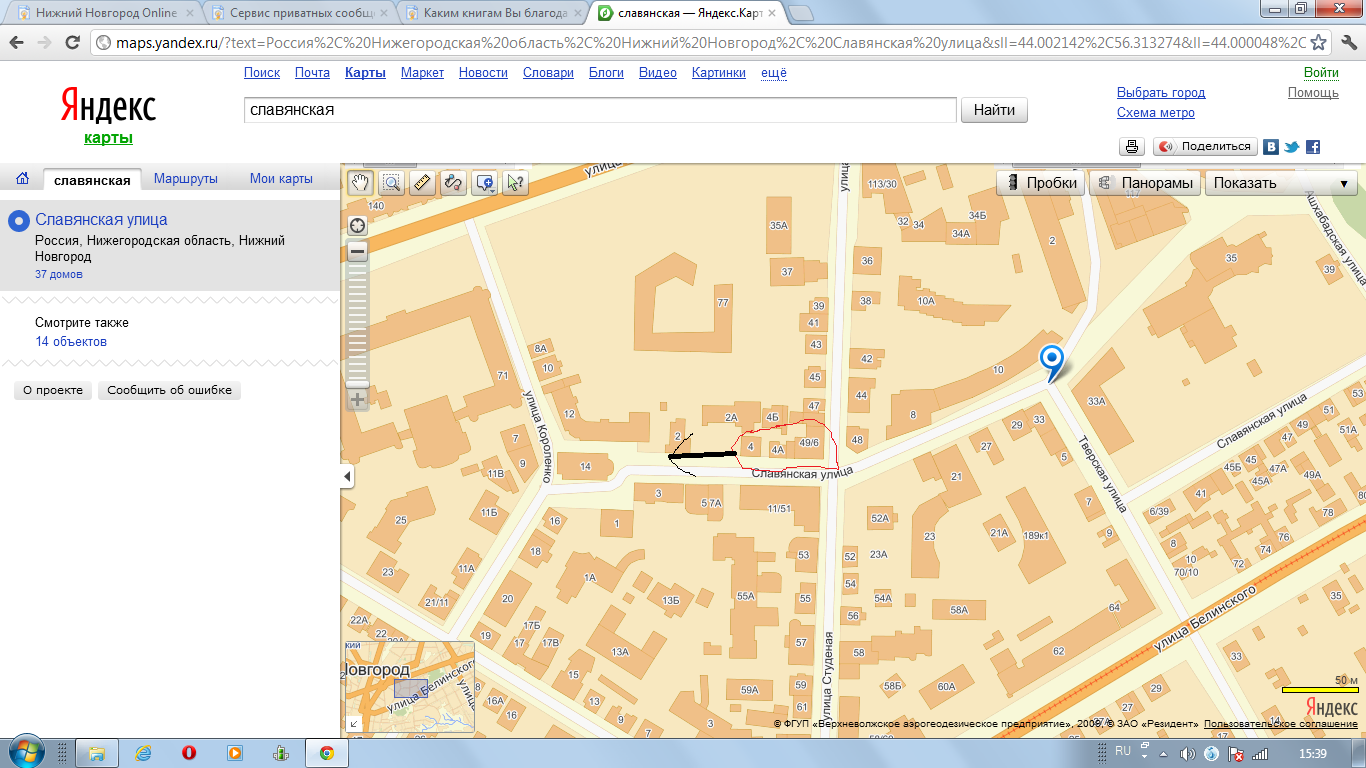
Task: Click the О проекте button
Action: coord(53,390)
